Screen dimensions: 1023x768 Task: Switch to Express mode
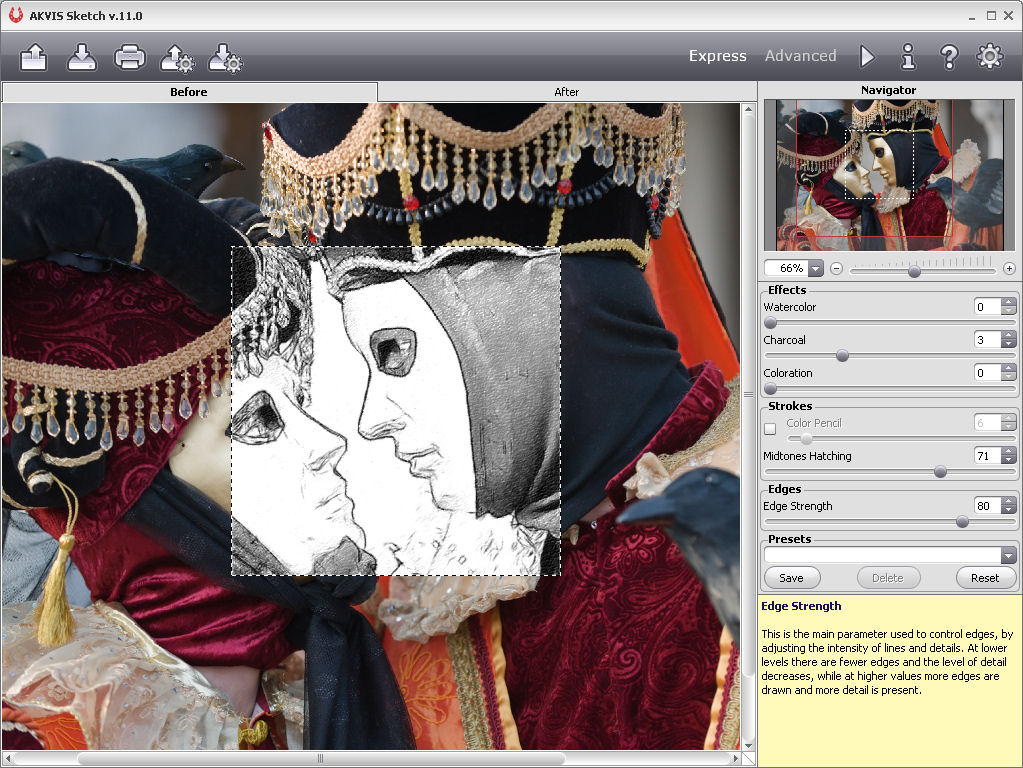[x=717, y=56]
